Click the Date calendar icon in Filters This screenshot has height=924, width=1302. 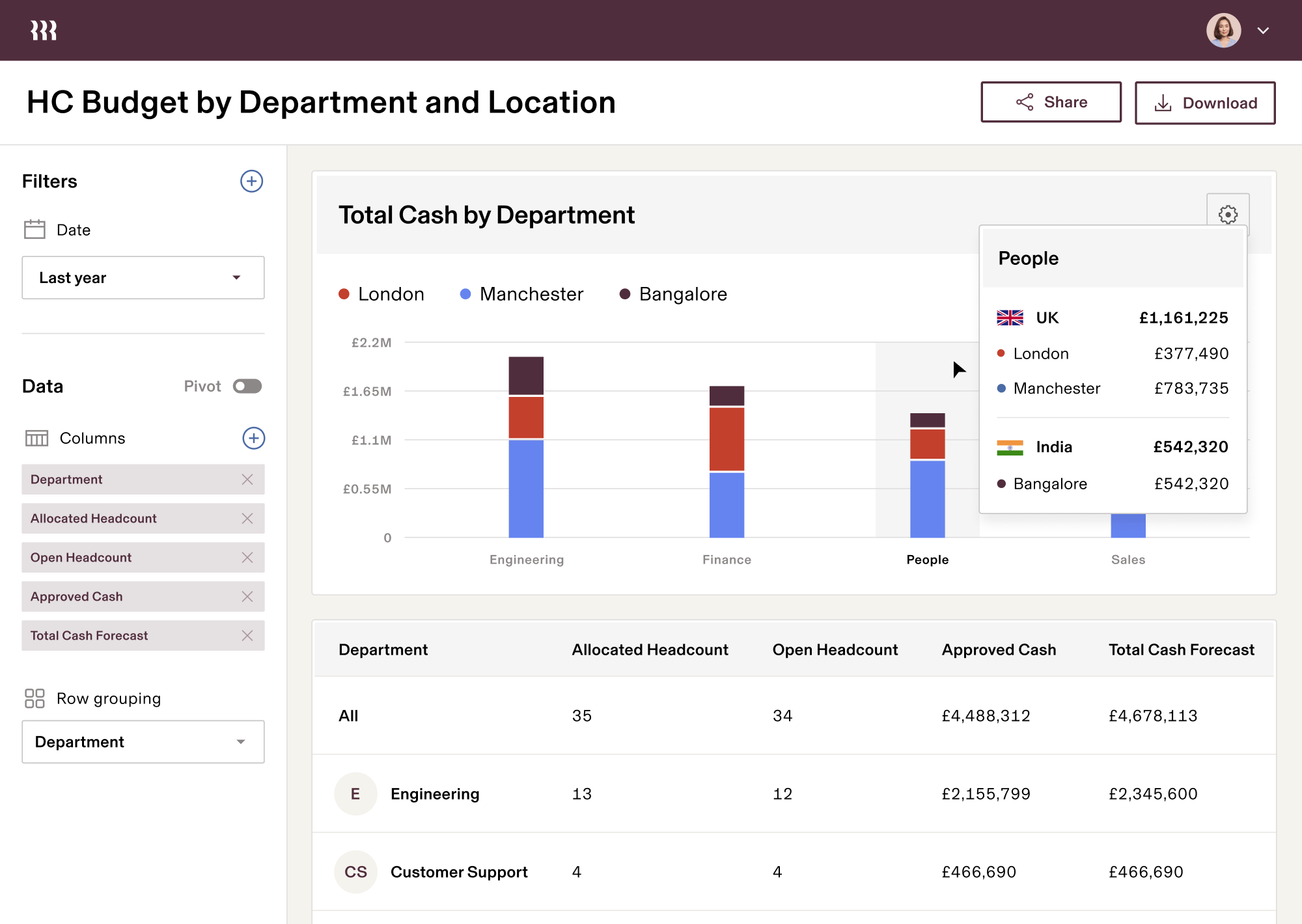click(36, 229)
